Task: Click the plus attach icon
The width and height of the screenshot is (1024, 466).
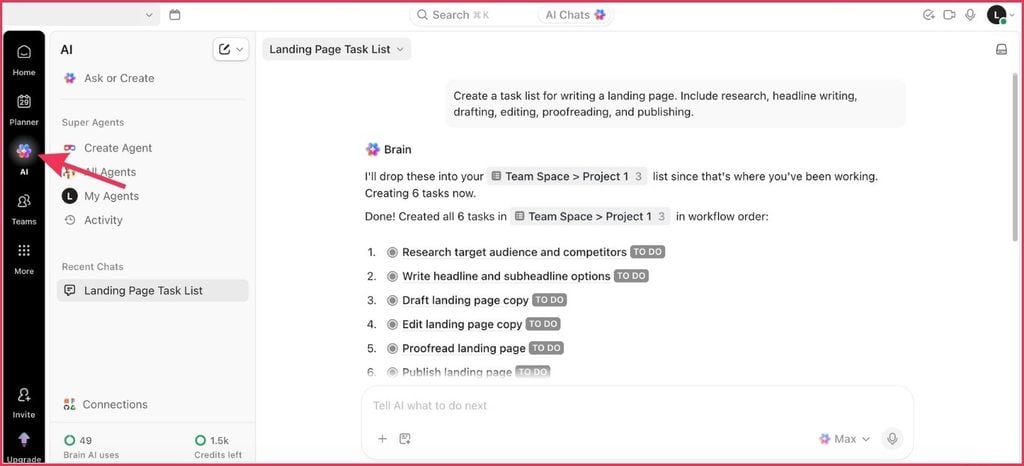Action: [383, 439]
